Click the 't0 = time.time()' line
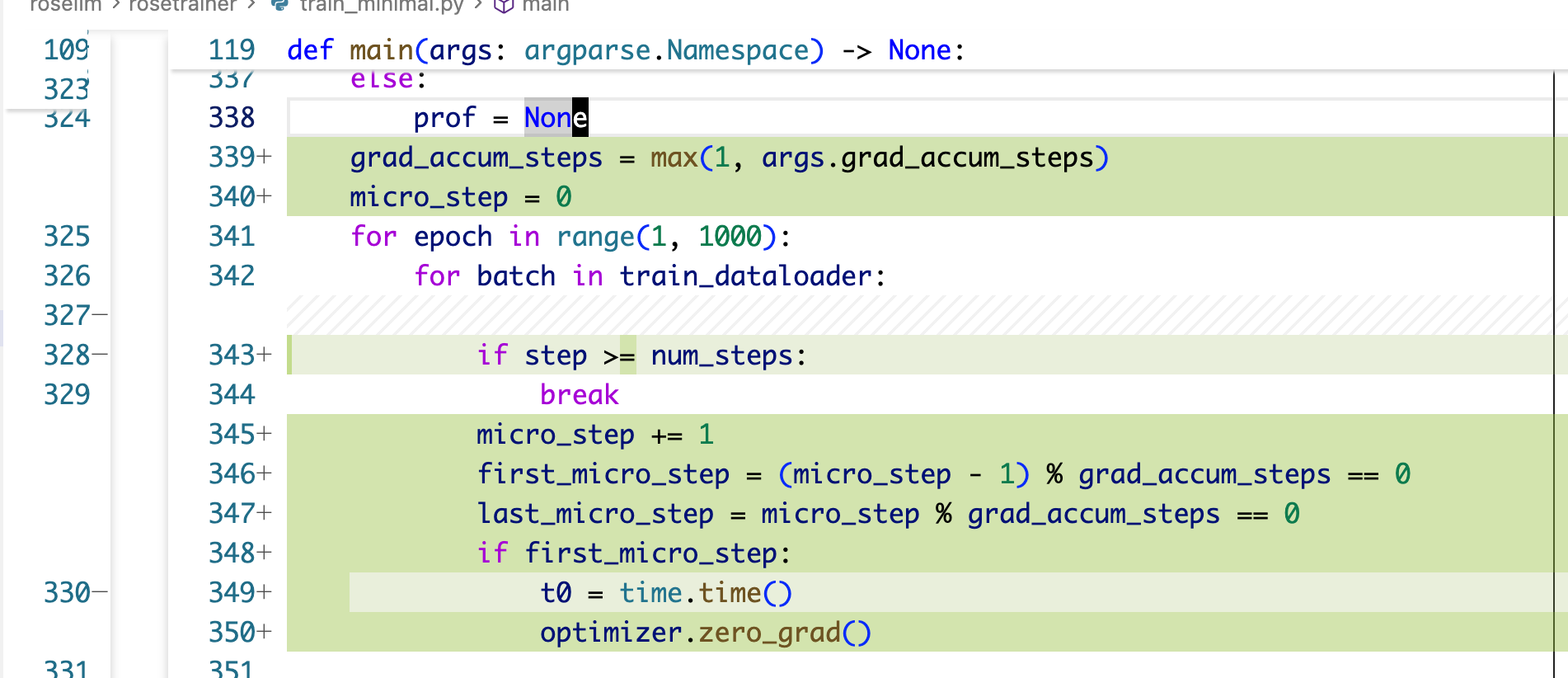 [x=665, y=593]
